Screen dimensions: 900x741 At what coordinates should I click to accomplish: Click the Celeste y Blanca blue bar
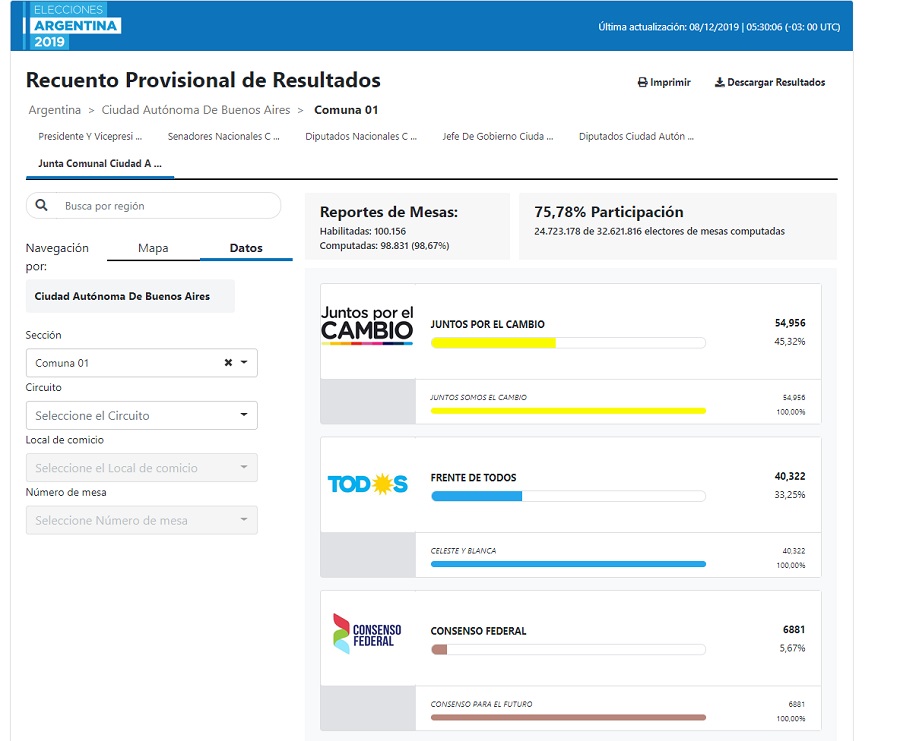tap(568, 564)
